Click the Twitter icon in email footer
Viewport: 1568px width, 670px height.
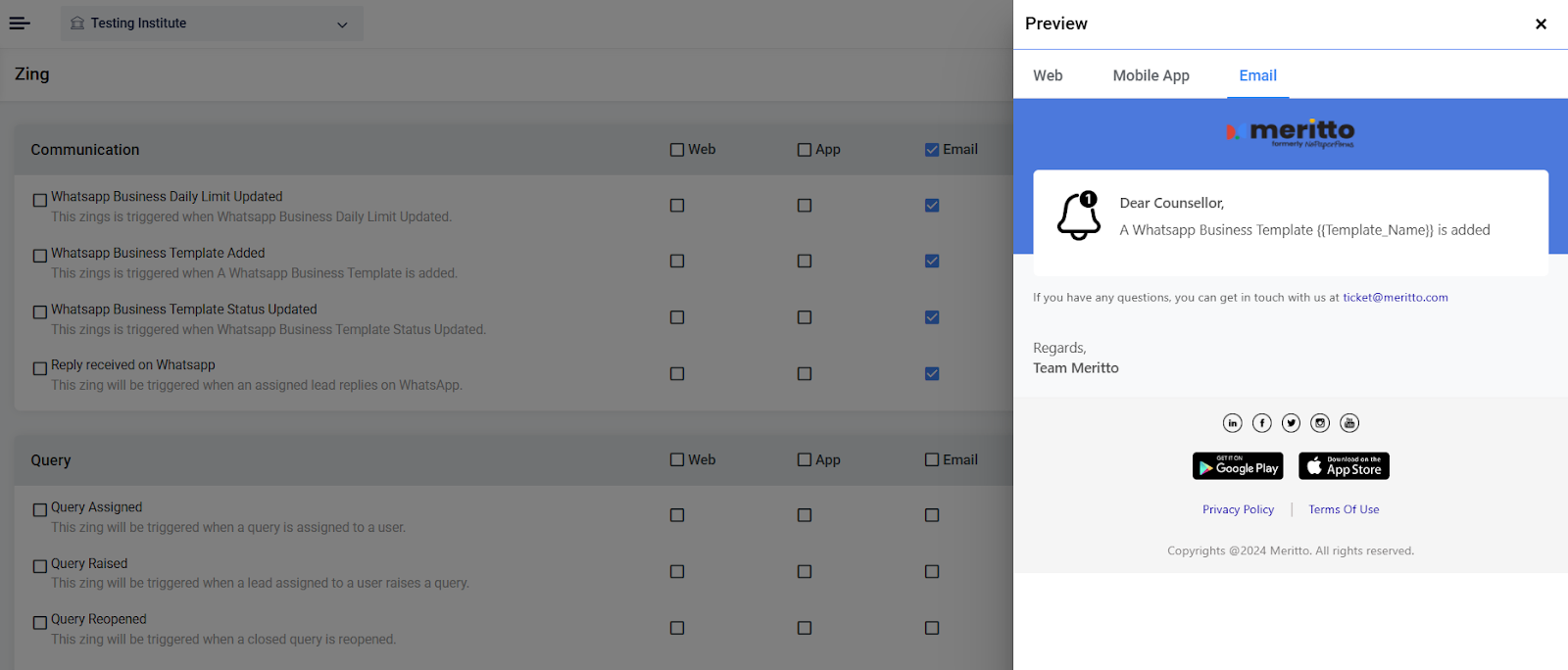click(1291, 423)
